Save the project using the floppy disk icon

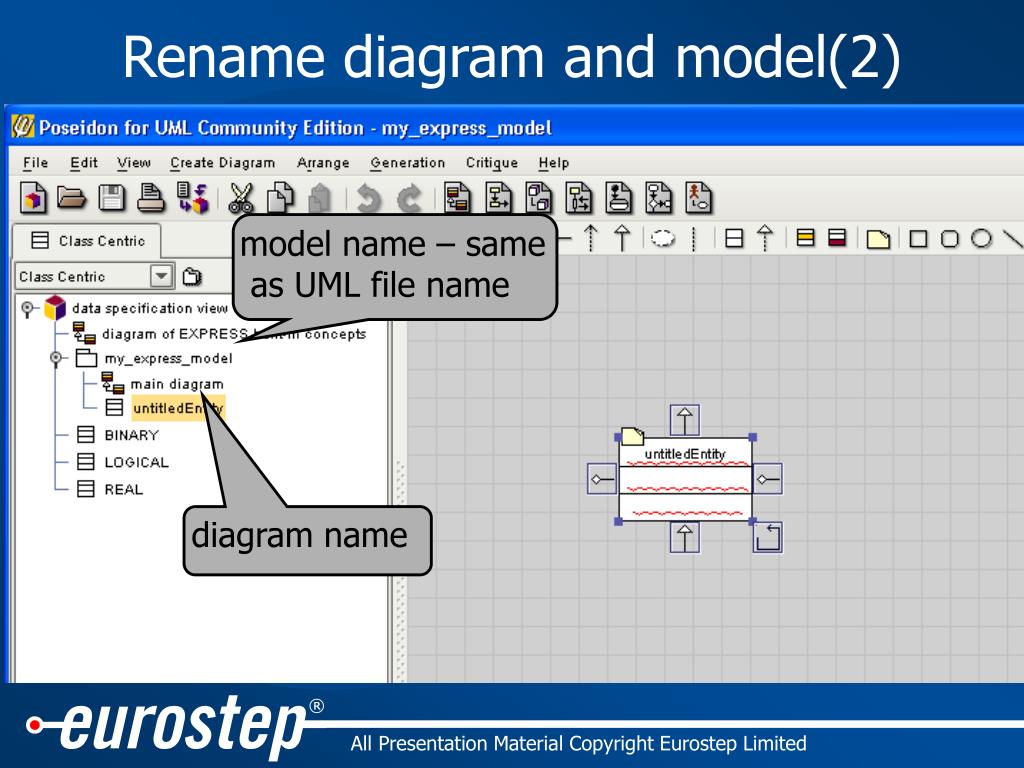click(112, 198)
